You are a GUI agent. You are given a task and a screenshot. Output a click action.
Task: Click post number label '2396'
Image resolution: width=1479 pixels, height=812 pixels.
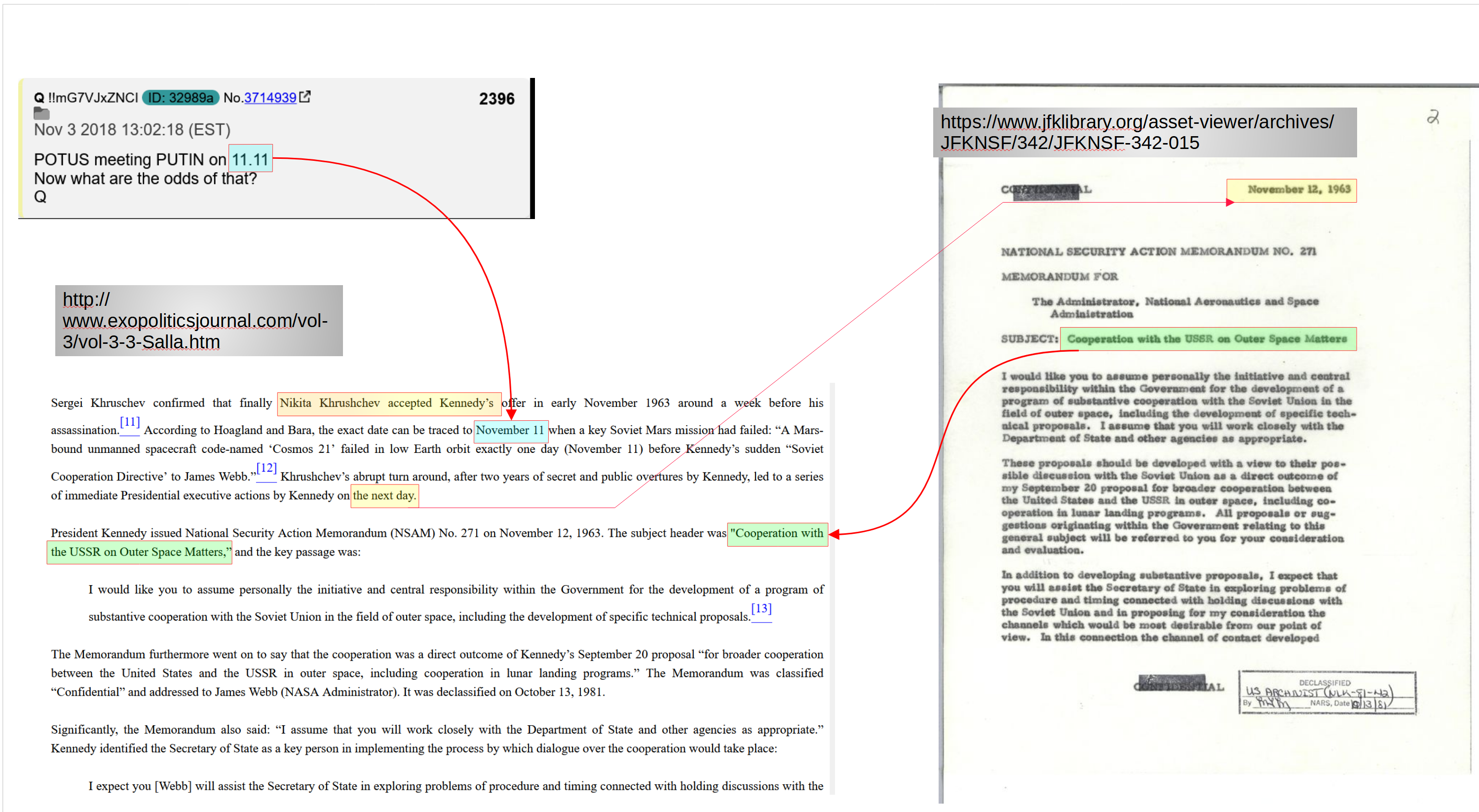(496, 99)
